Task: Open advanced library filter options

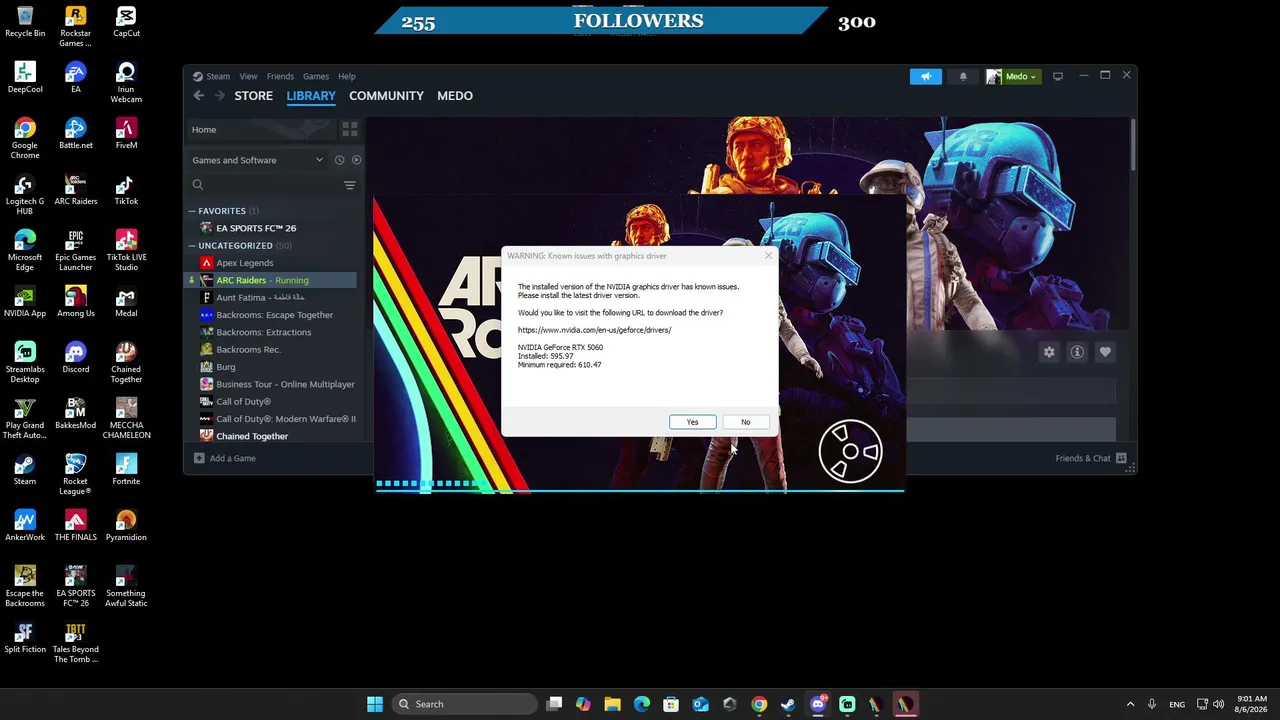Action: pos(350,185)
